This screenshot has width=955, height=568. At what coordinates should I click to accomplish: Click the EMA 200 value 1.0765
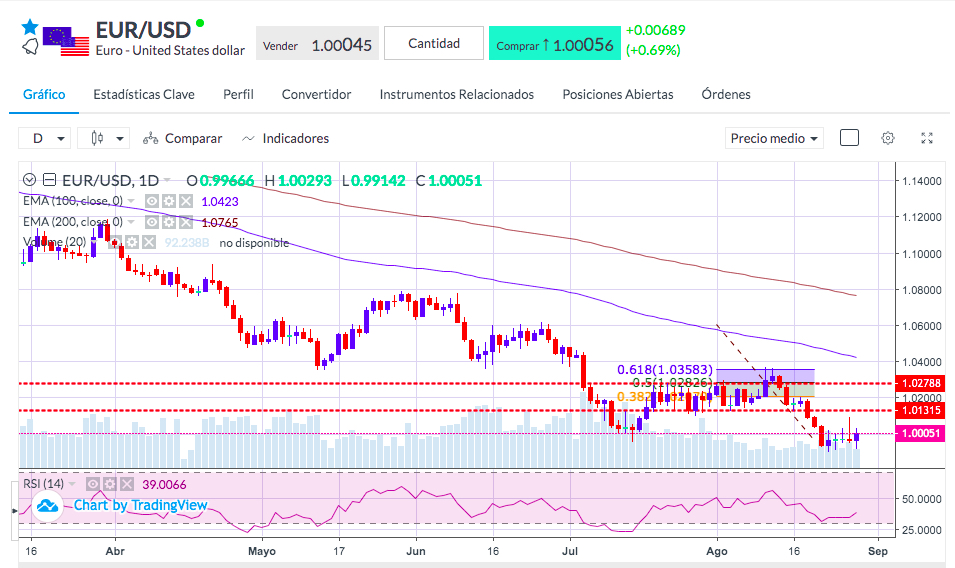pyautogui.click(x=220, y=223)
